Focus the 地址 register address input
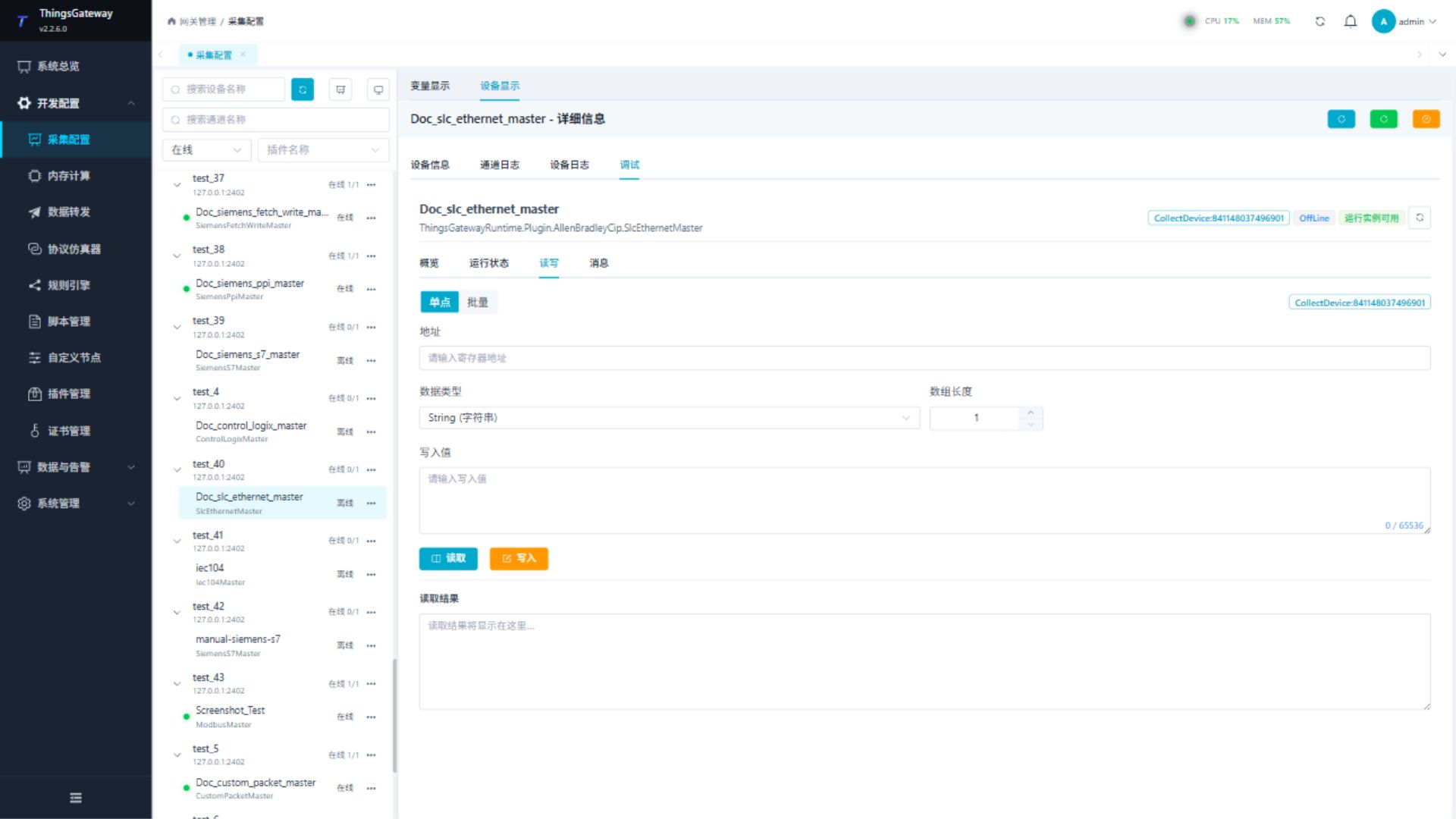Screen dimensions: 1456x819 coord(924,358)
